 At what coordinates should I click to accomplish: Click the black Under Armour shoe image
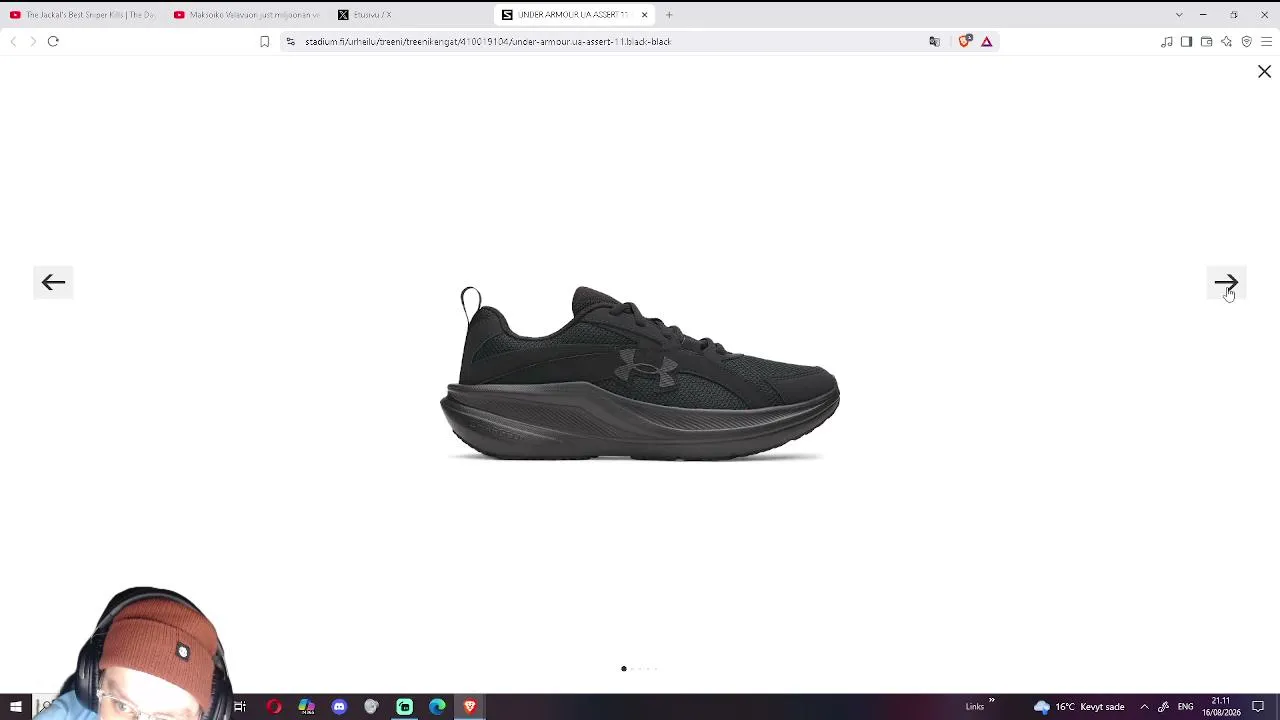(x=640, y=373)
